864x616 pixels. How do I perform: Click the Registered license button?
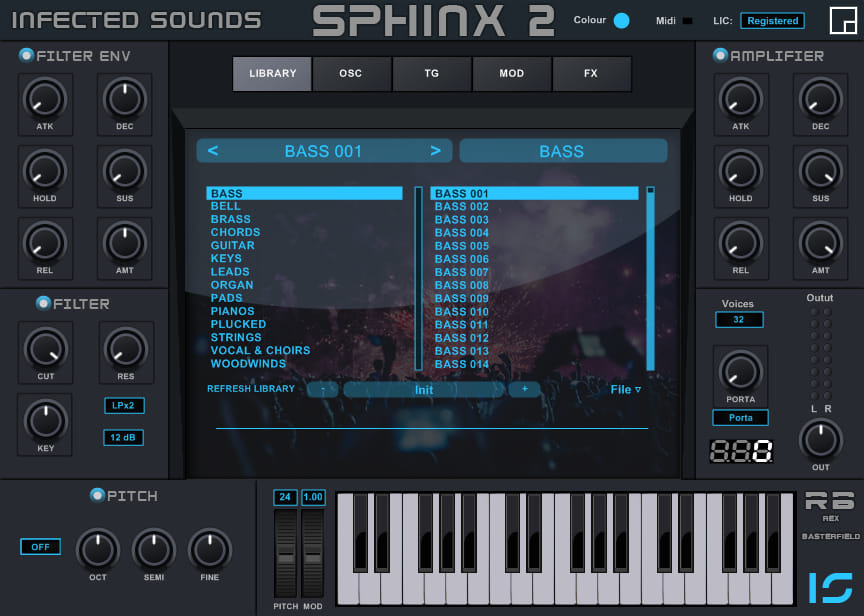point(772,20)
